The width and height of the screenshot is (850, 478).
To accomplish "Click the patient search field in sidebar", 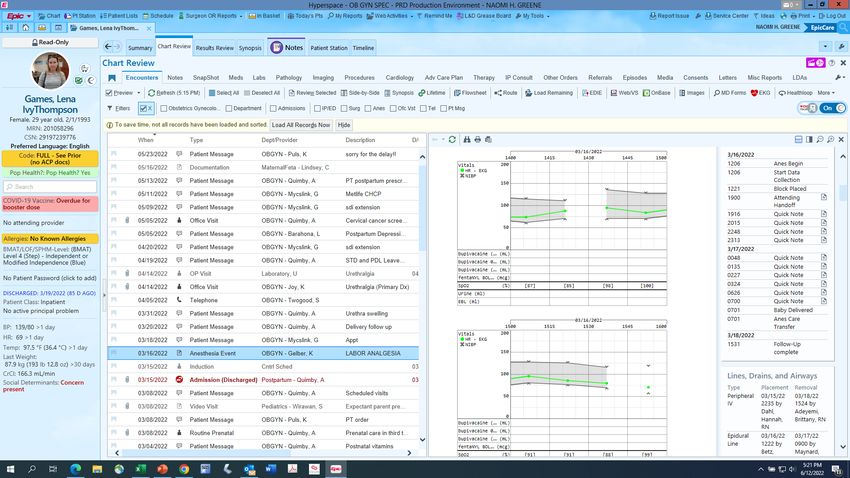I will [50, 186].
